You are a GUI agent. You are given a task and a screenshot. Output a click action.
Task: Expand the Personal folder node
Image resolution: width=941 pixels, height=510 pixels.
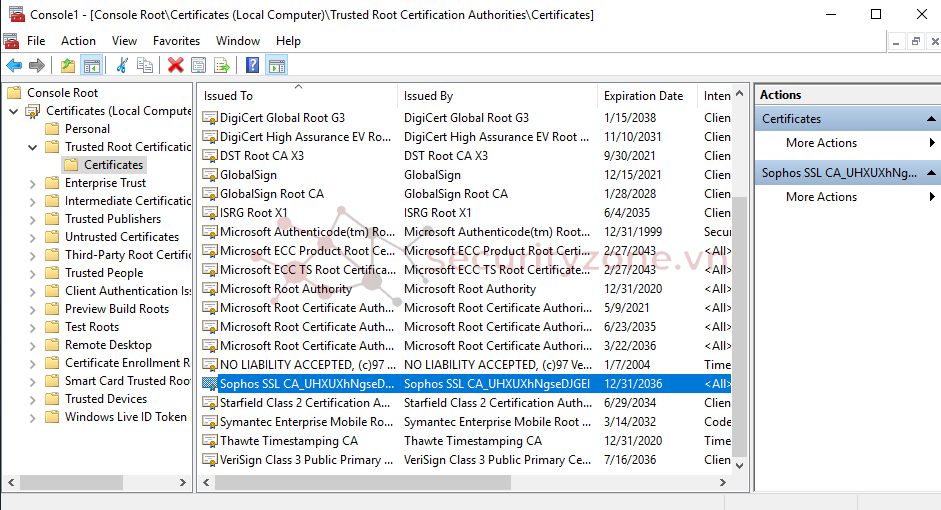(x=33, y=129)
